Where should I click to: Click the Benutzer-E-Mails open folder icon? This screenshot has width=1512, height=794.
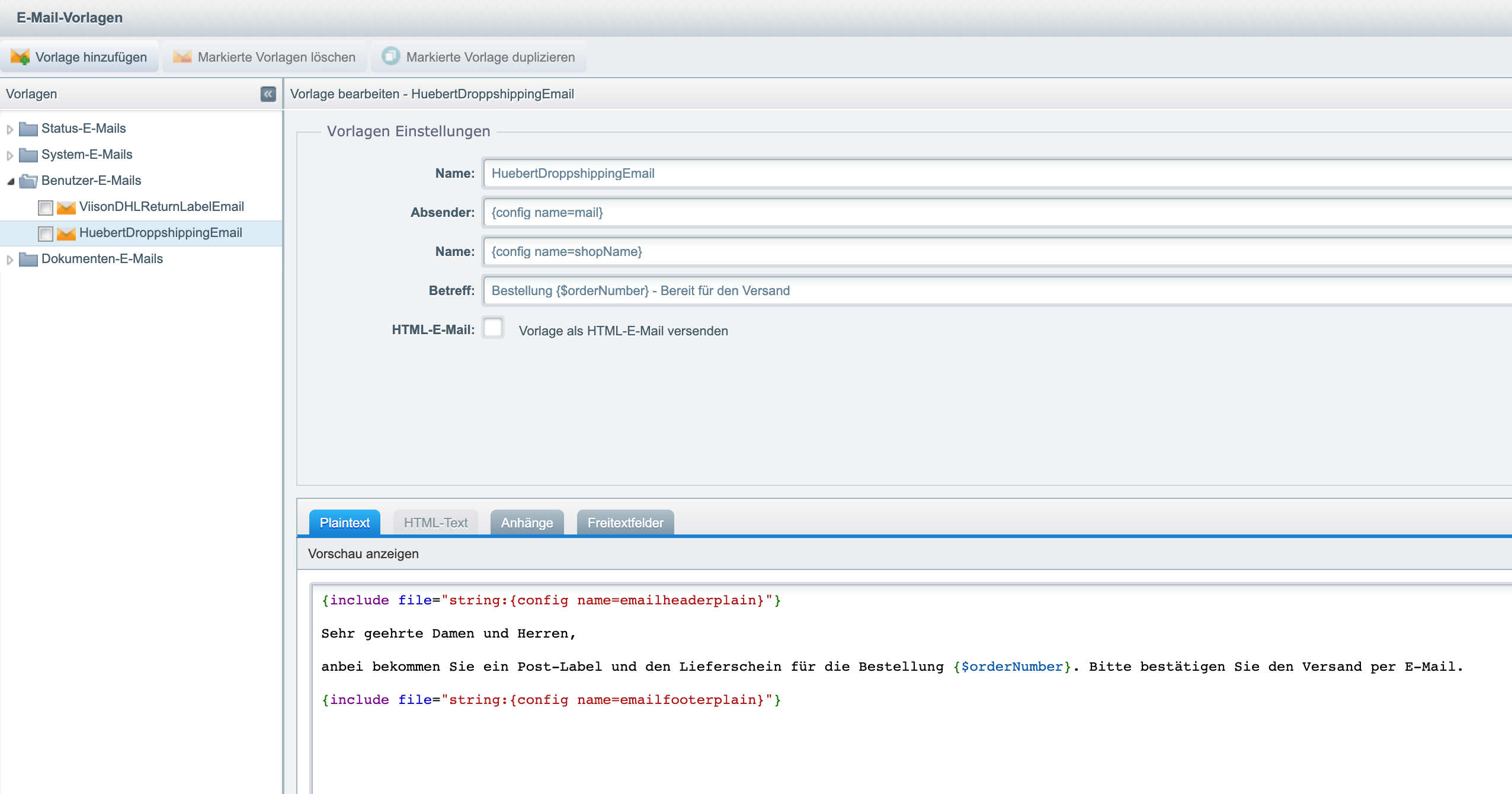(28, 181)
